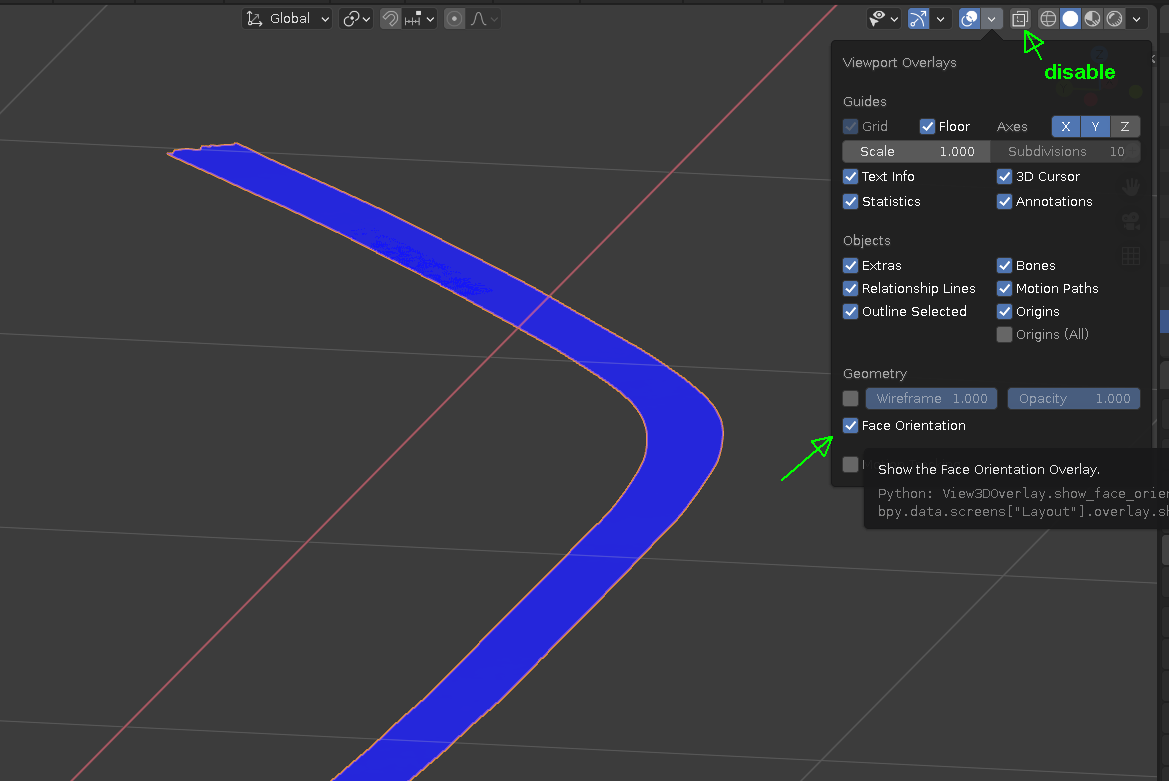Image resolution: width=1169 pixels, height=781 pixels.
Task: Open the object visibility and selectability dropdown
Action: click(x=884, y=18)
